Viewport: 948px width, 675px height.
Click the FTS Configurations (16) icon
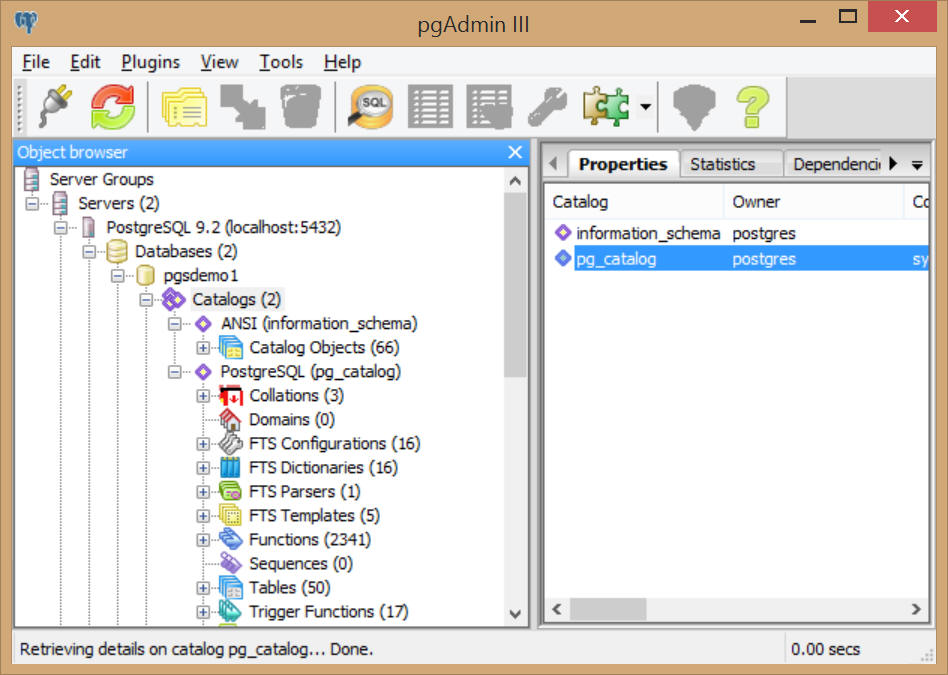(x=230, y=443)
